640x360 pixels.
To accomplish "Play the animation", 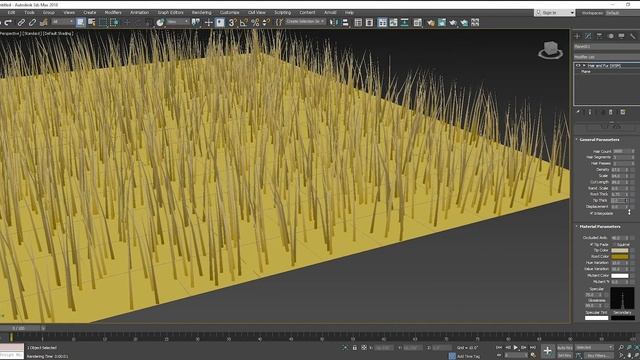I will coord(516,347).
